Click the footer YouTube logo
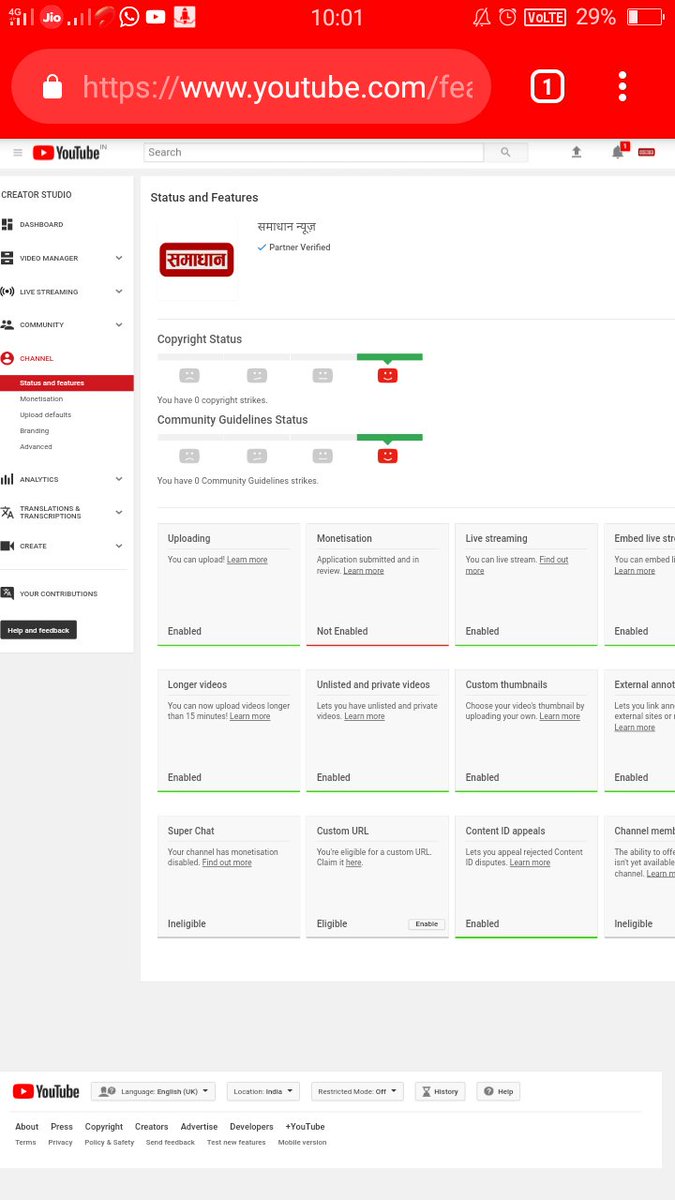This screenshot has height=1200, width=675. click(x=45, y=1091)
